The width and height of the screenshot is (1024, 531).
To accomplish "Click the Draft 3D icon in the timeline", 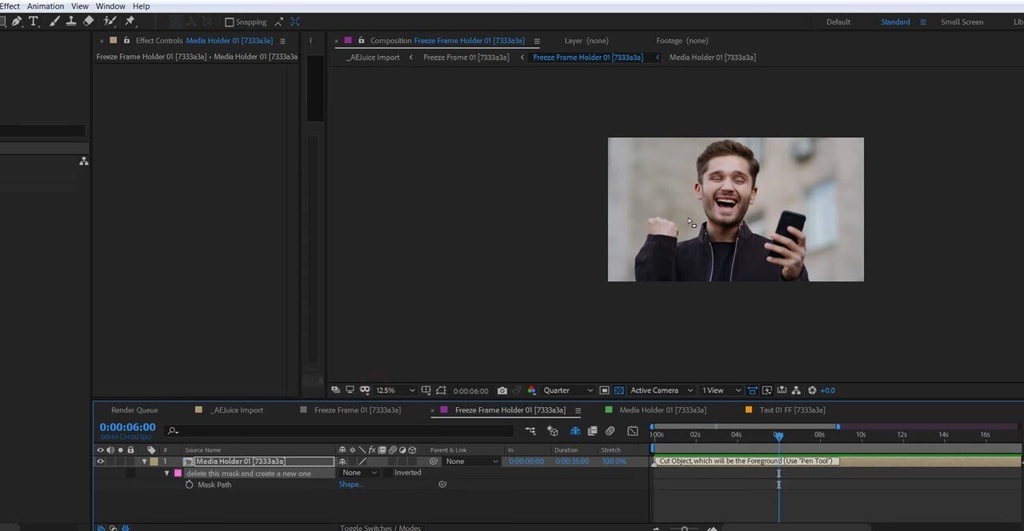I will pyautogui.click(x=552, y=431).
